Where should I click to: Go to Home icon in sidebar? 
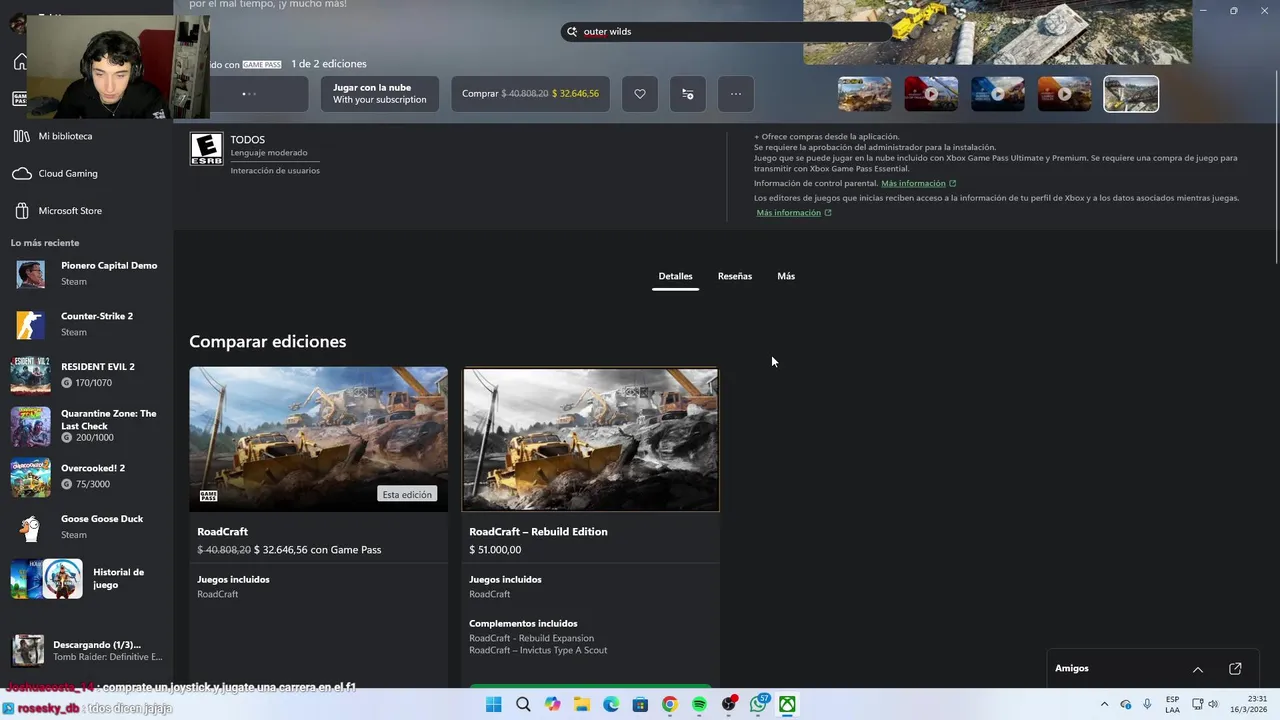pyautogui.click(x=19, y=62)
